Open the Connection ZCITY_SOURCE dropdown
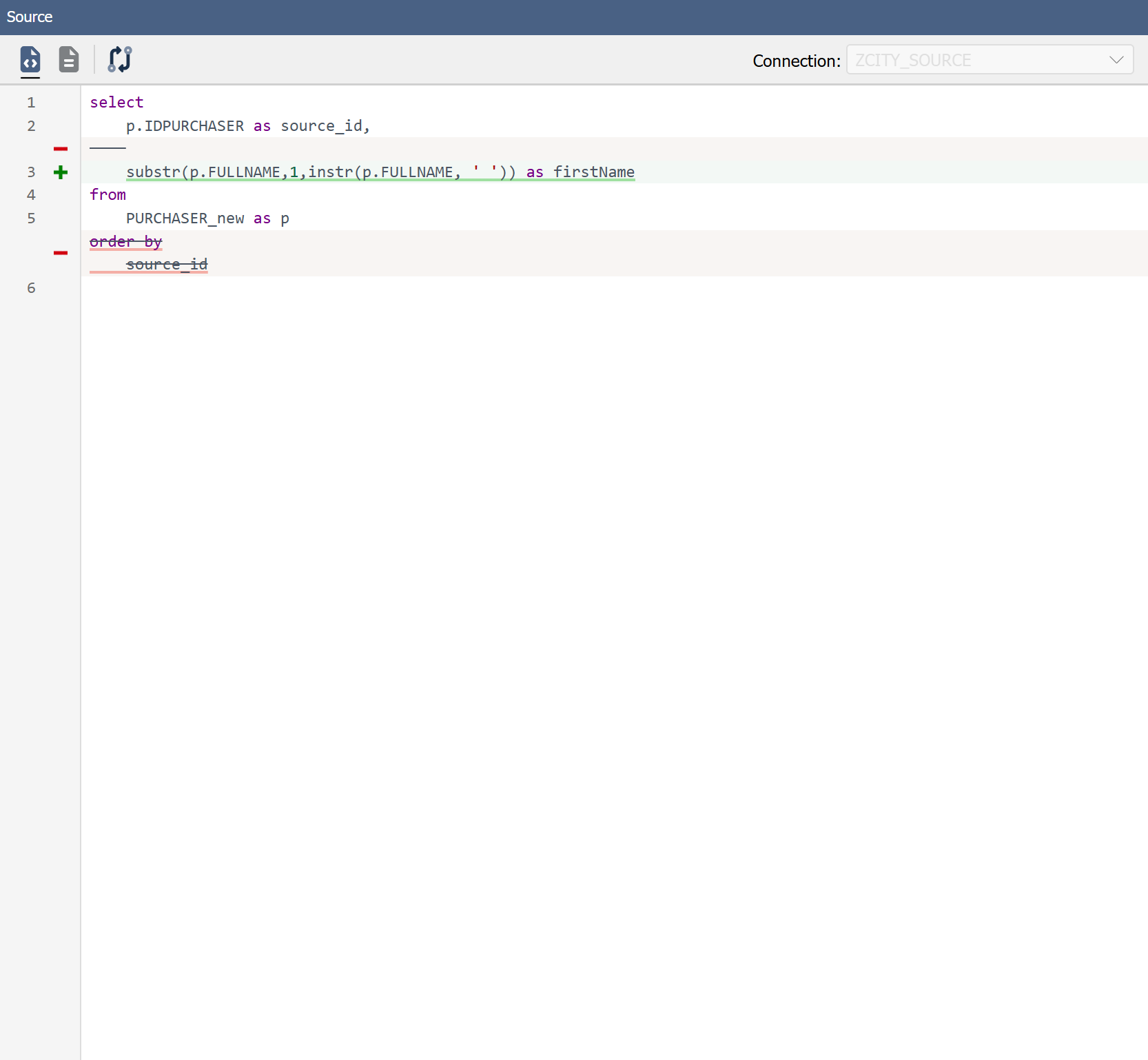The height and width of the screenshot is (1060, 1148). pos(990,60)
